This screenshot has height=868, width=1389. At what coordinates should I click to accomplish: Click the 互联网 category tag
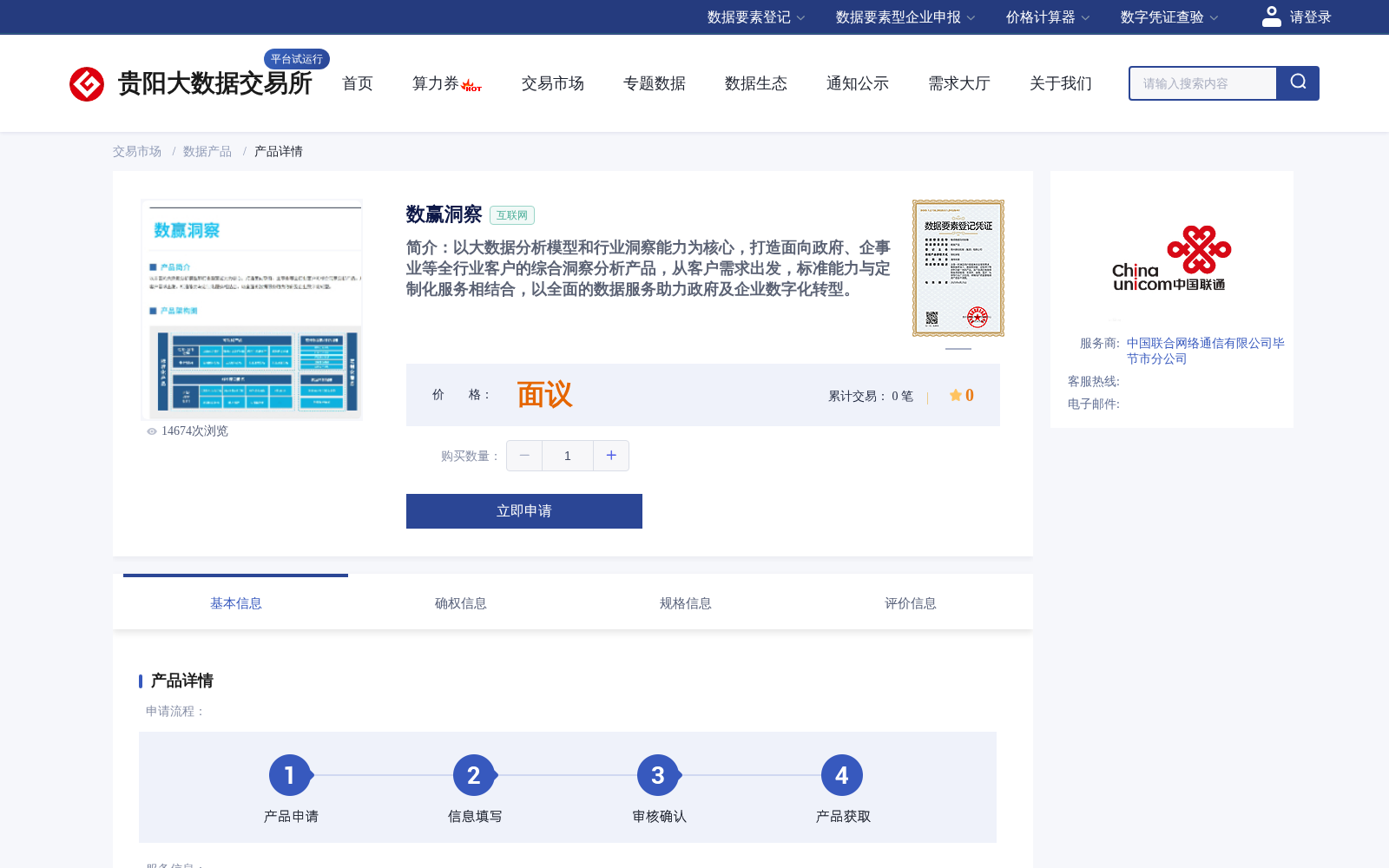pos(512,215)
